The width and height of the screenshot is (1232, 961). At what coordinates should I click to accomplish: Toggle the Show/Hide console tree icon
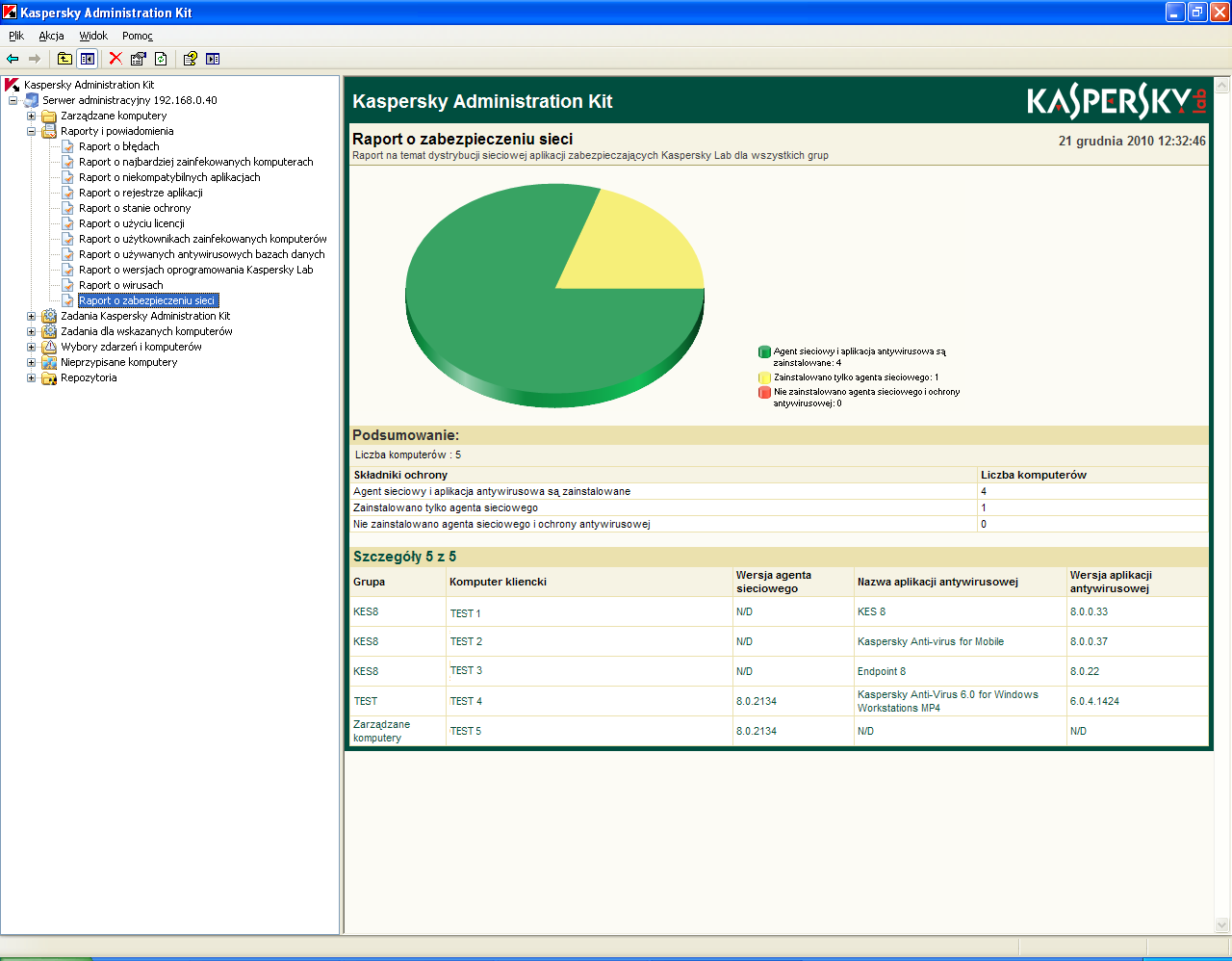coord(88,59)
